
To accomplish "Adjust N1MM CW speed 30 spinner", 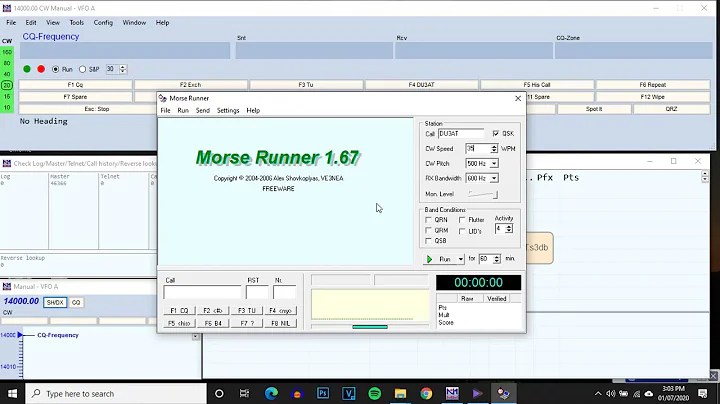I will pyautogui.click(x=123, y=69).
